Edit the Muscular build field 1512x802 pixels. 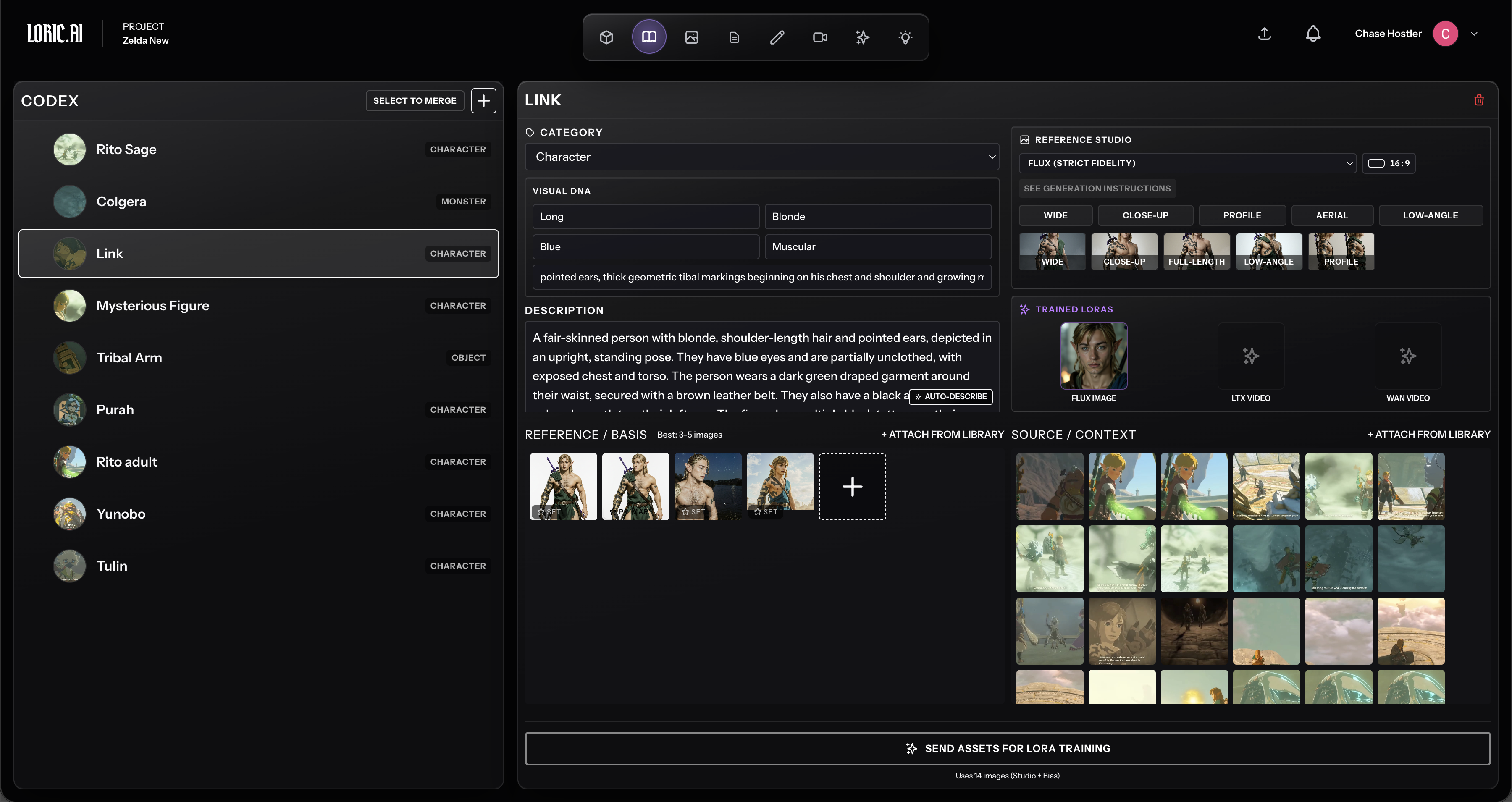878,247
